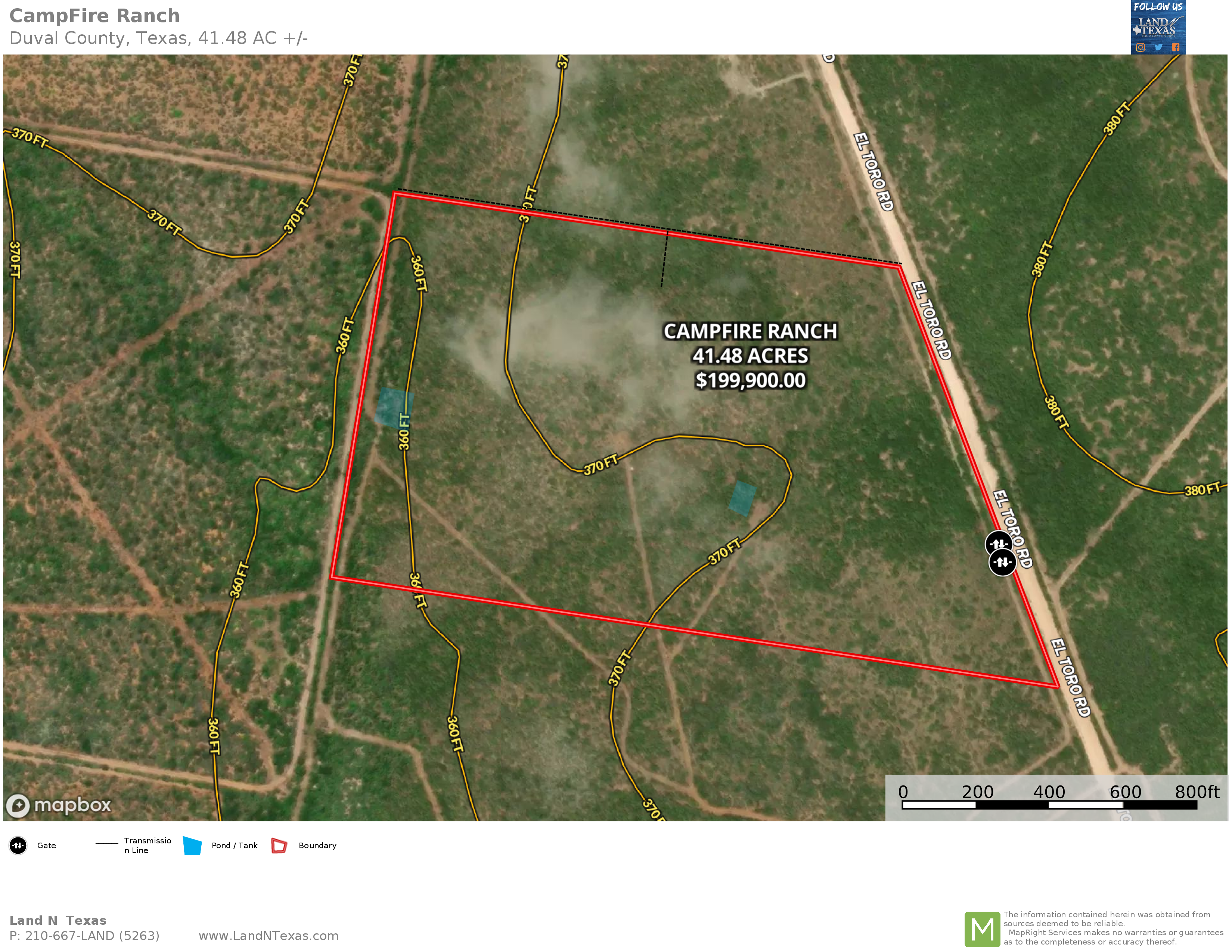Click the Gate icon in the legend

tap(18, 845)
